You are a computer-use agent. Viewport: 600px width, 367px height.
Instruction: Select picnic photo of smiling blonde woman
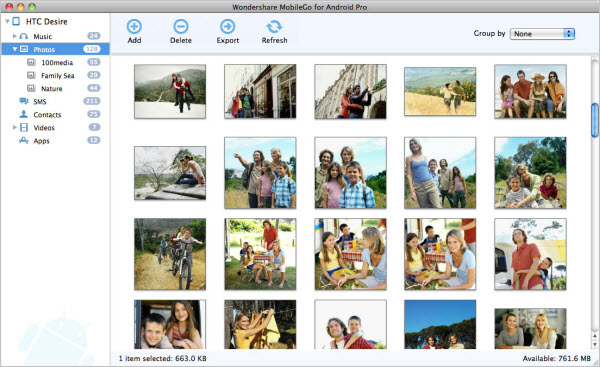coord(440,254)
